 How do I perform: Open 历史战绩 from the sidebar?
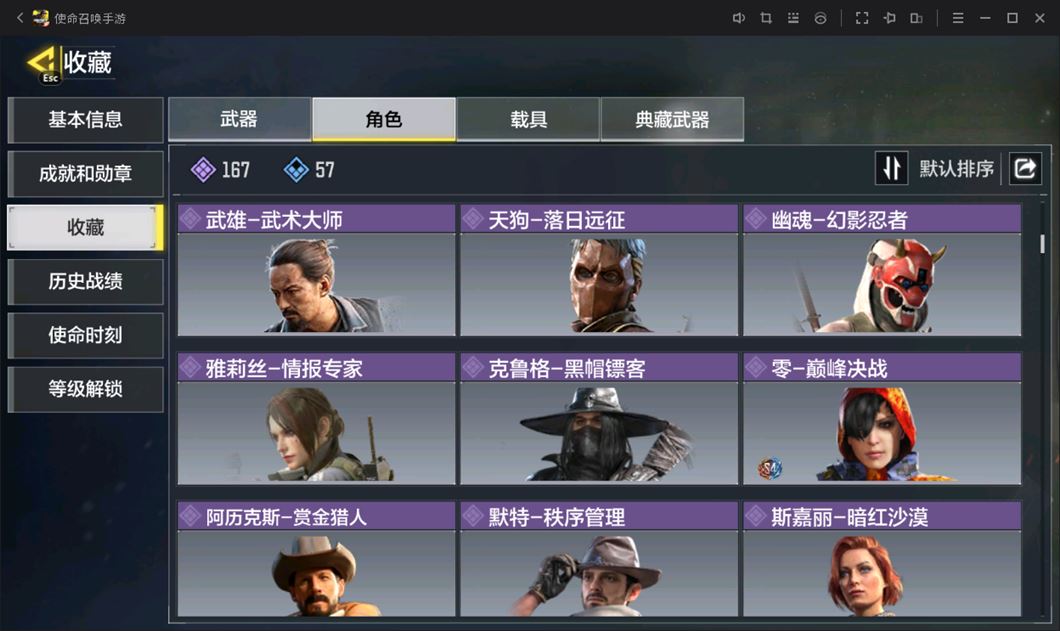click(x=85, y=281)
